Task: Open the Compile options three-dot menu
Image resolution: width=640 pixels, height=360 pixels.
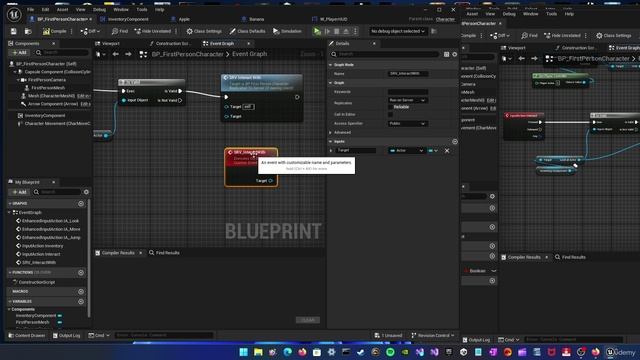Action: point(72,31)
